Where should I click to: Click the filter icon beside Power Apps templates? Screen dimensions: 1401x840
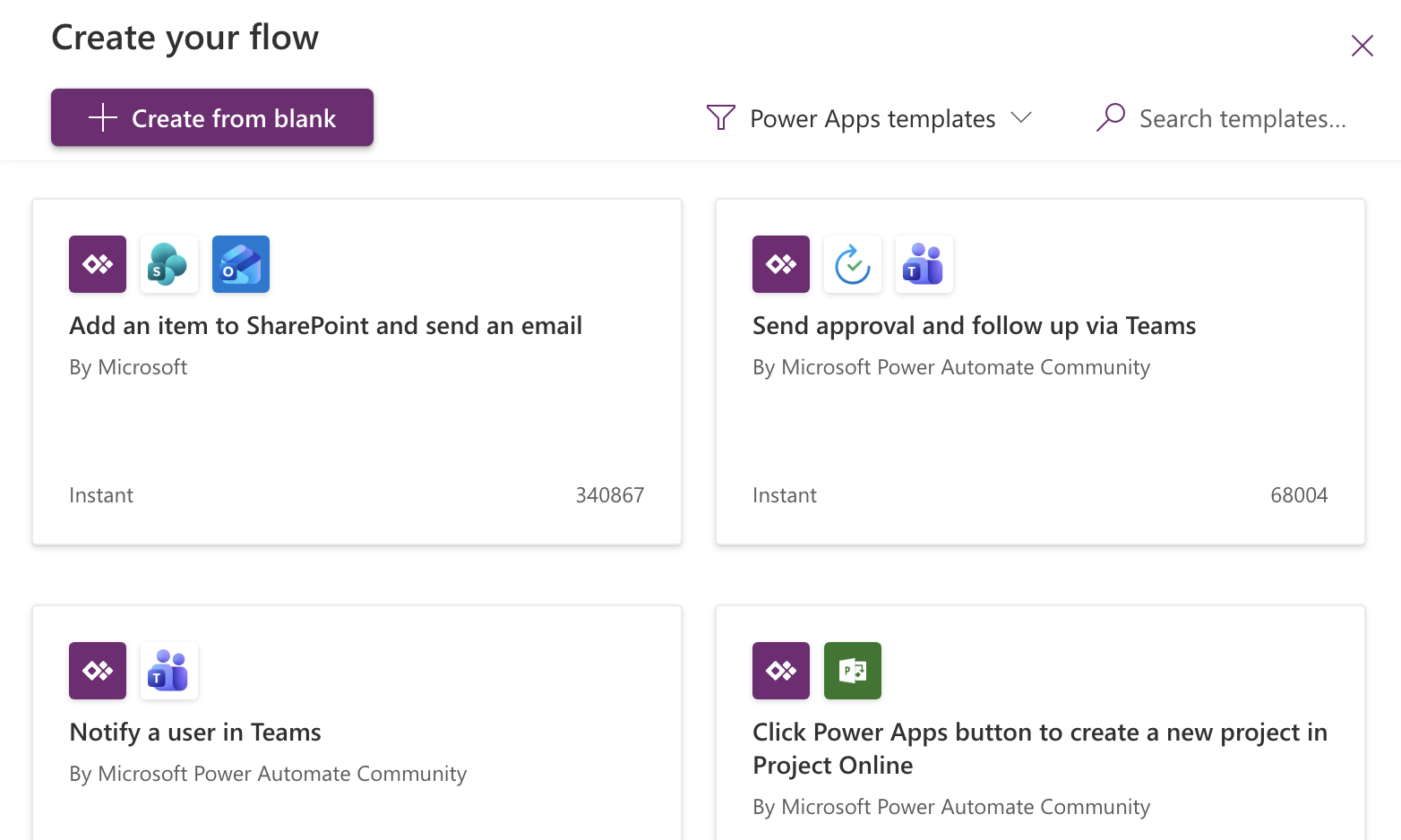[x=719, y=117]
